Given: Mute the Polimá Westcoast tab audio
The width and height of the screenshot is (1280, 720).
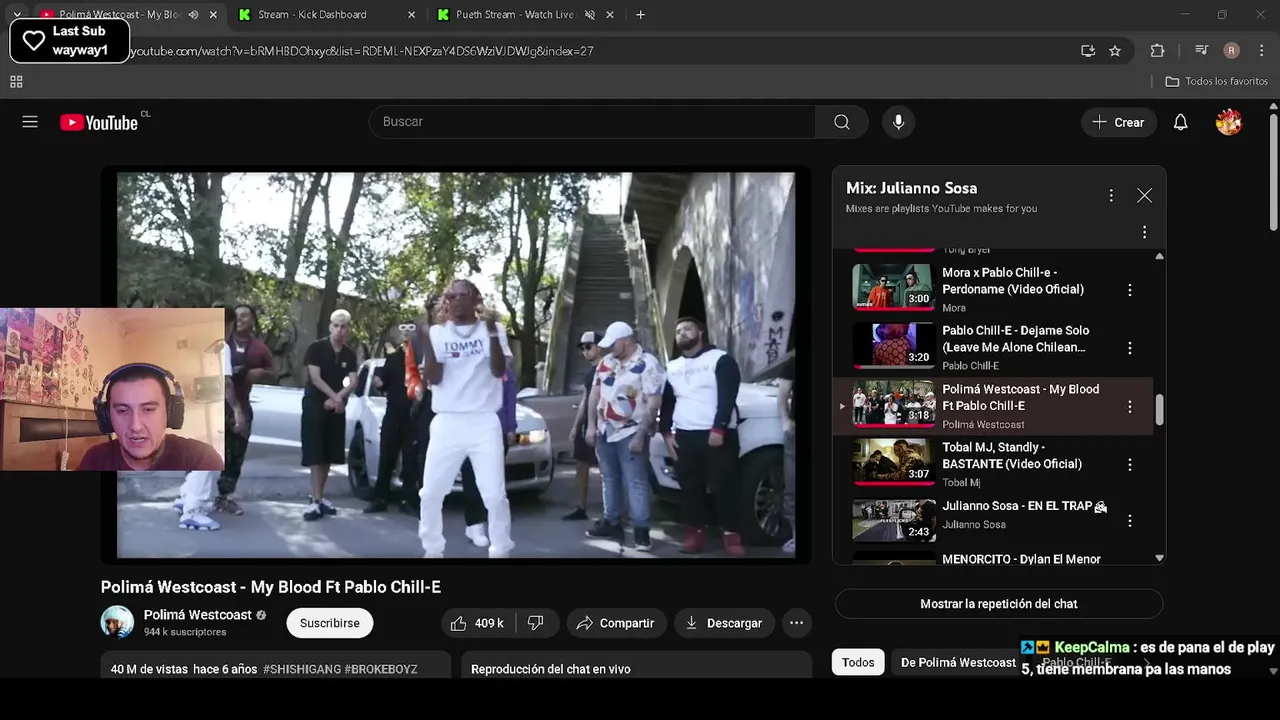Looking at the screenshot, I should pyautogui.click(x=193, y=15).
